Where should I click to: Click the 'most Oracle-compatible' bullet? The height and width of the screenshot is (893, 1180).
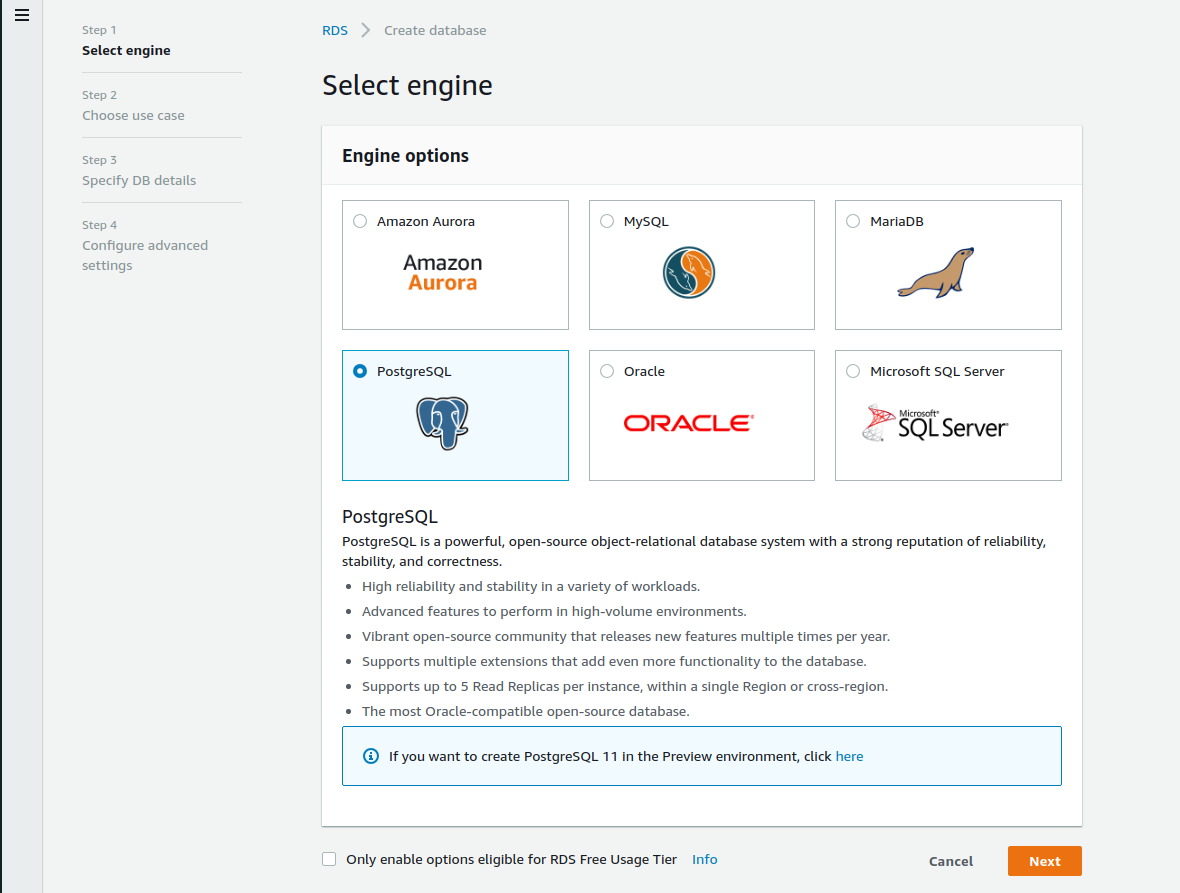pos(526,711)
